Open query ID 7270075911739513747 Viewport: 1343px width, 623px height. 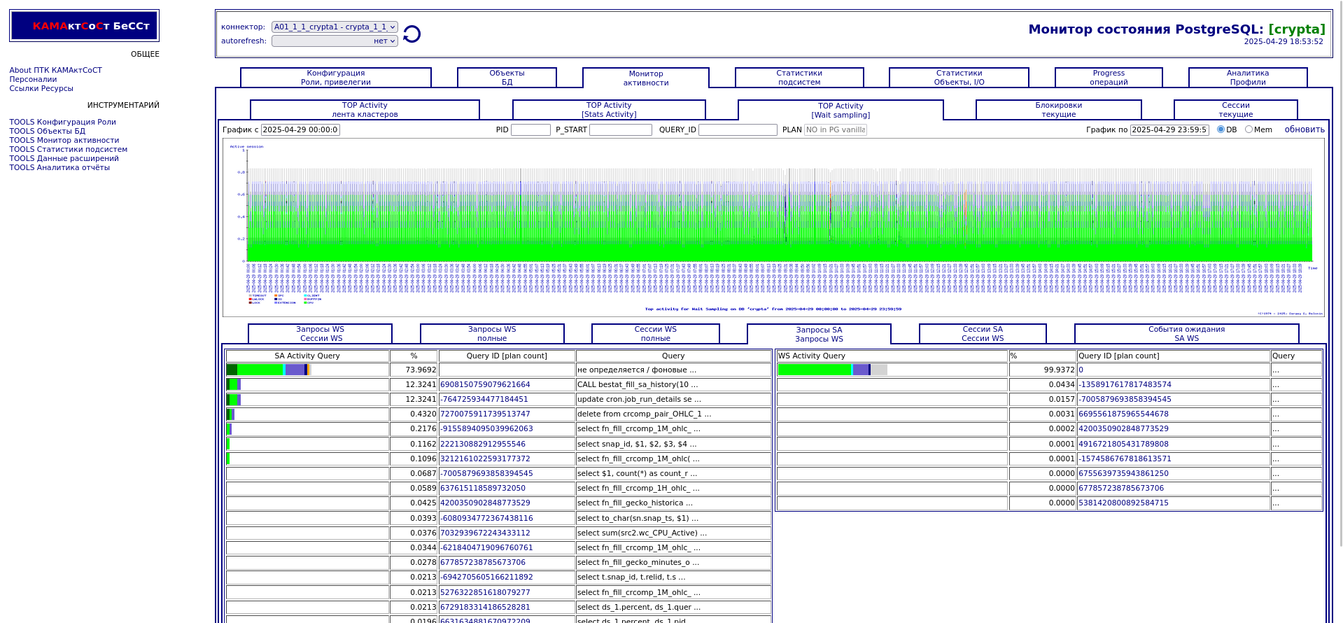(x=486, y=414)
